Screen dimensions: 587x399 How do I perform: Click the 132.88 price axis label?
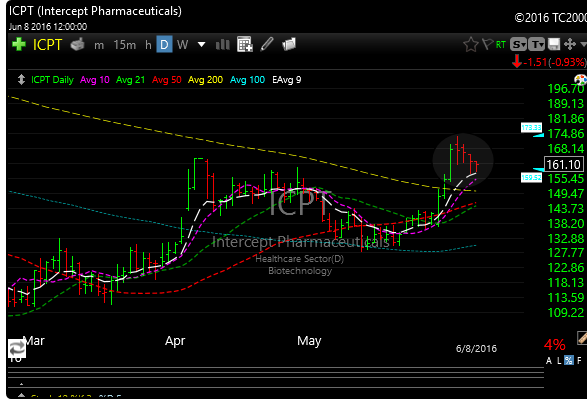pyautogui.click(x=565, y=238)
